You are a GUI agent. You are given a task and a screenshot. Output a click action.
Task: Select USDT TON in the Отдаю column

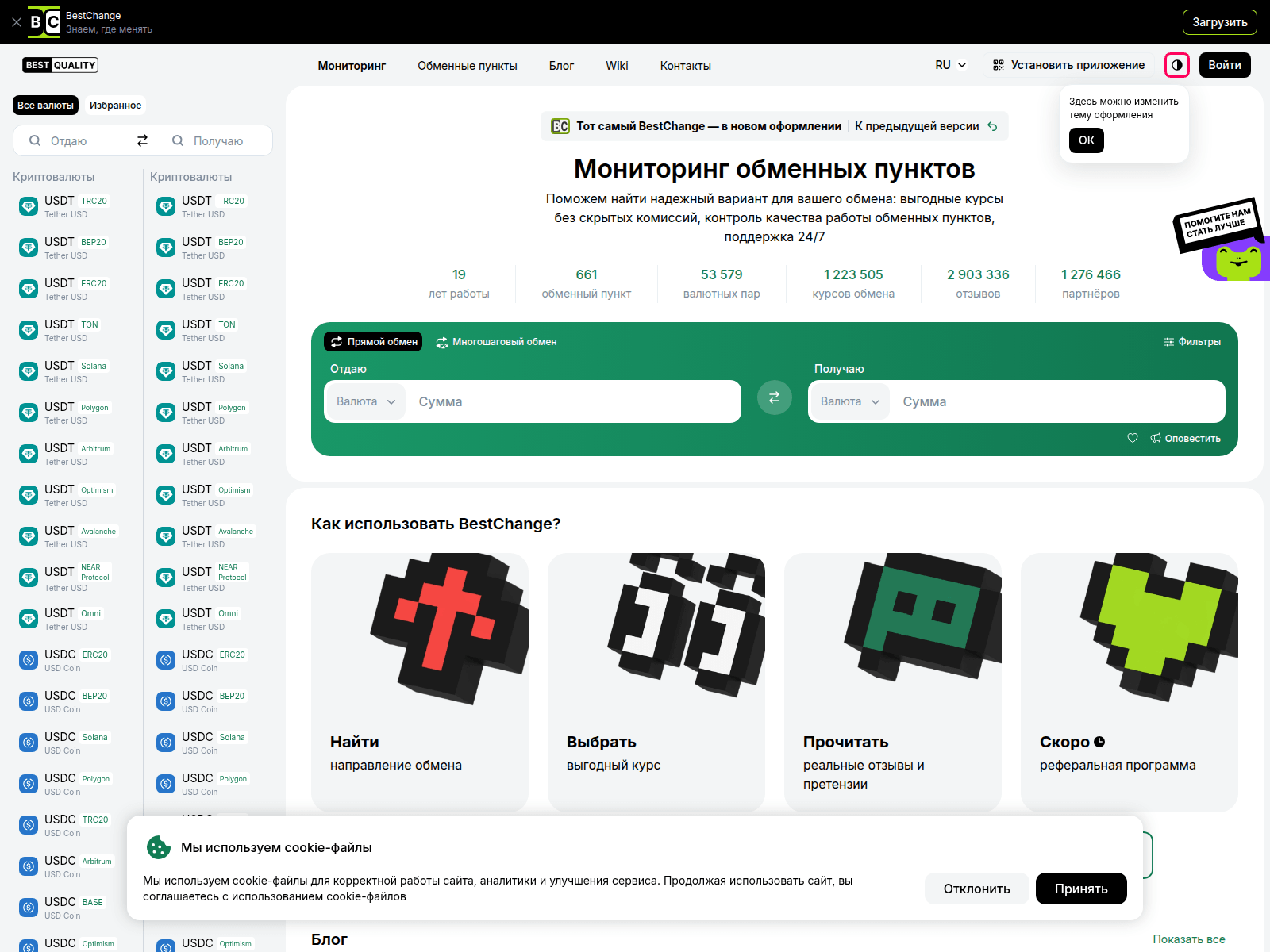coord(75,330)
